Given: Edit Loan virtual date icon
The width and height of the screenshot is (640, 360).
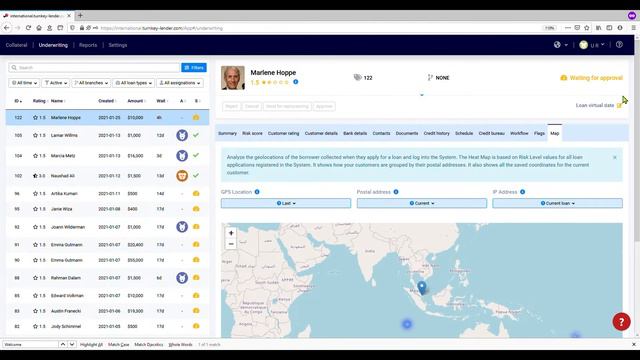Looking at the screenshot, I should (619, 105).
